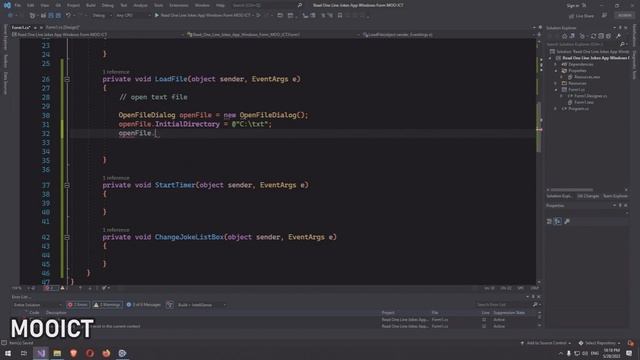Open the Visual Studio taskbar icon
The height and width of the screenshot is (360, 640).
tap(41, 353)
